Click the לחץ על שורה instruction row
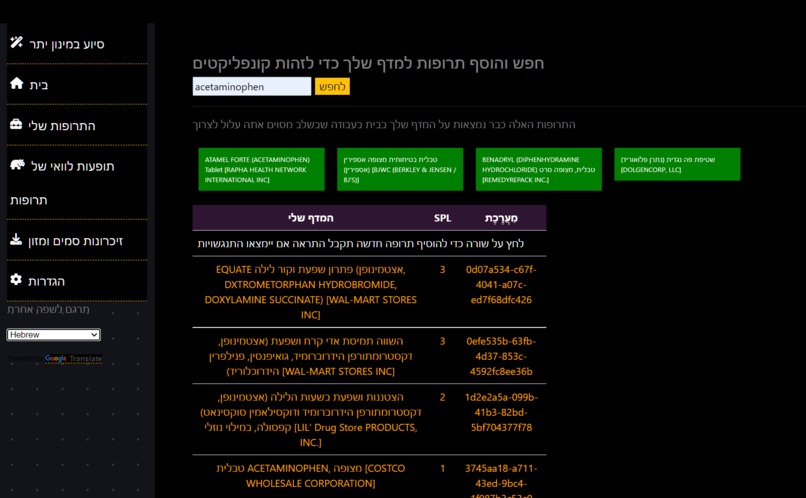806x498 pixels. 369,244
